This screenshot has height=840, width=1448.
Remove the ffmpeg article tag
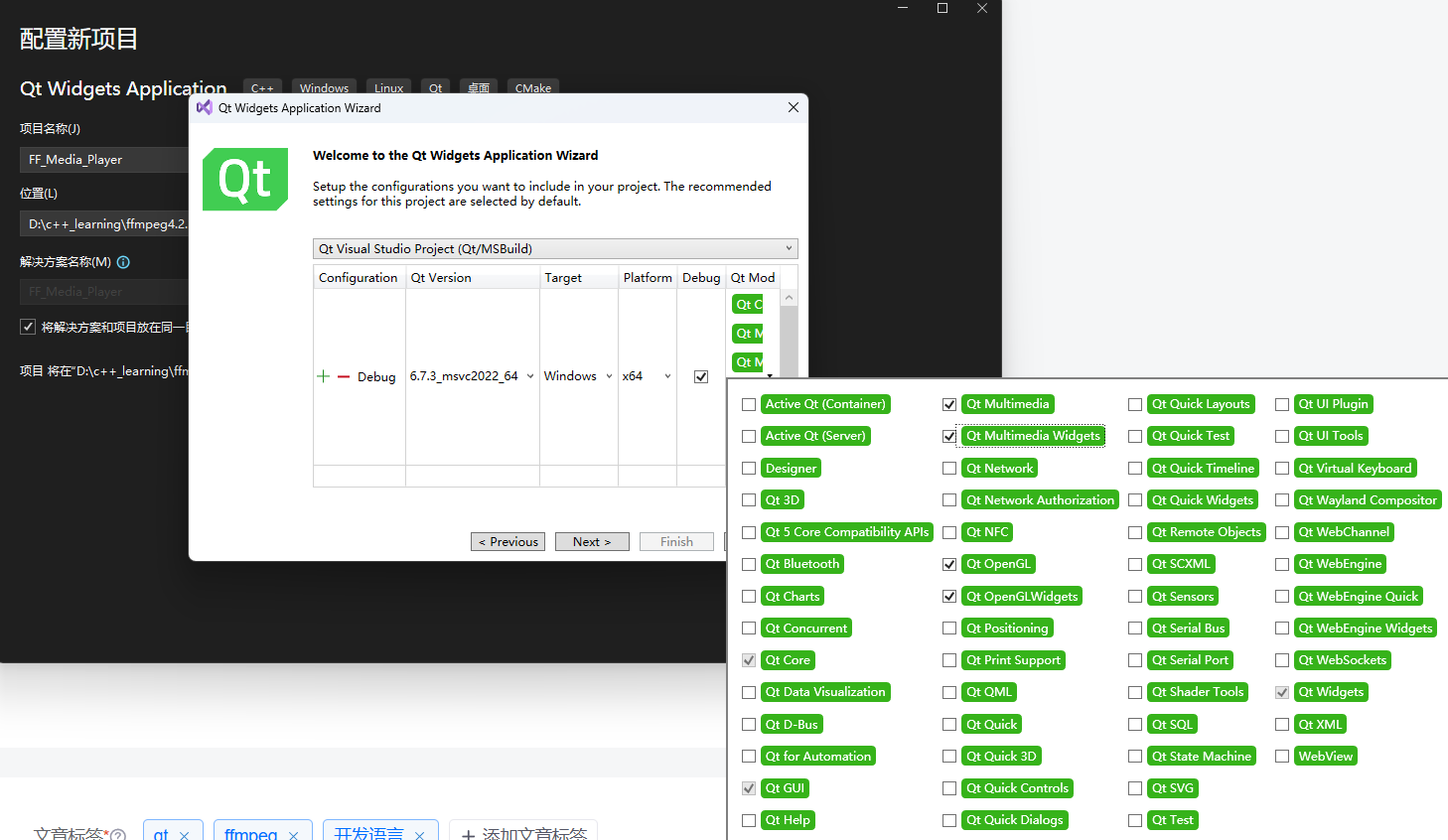tap(293, 835)
